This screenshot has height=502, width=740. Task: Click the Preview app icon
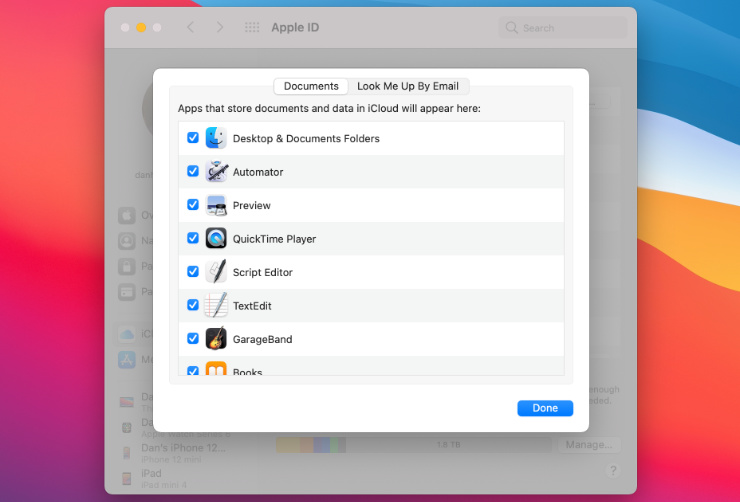tap(216, 205)
